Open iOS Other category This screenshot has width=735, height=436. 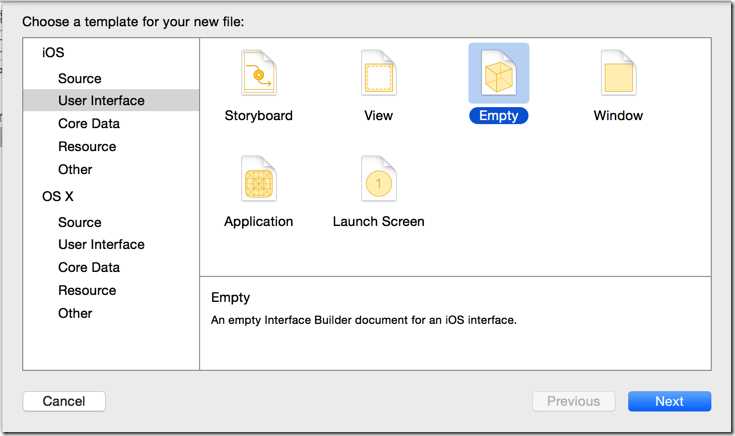coord(75,169)
